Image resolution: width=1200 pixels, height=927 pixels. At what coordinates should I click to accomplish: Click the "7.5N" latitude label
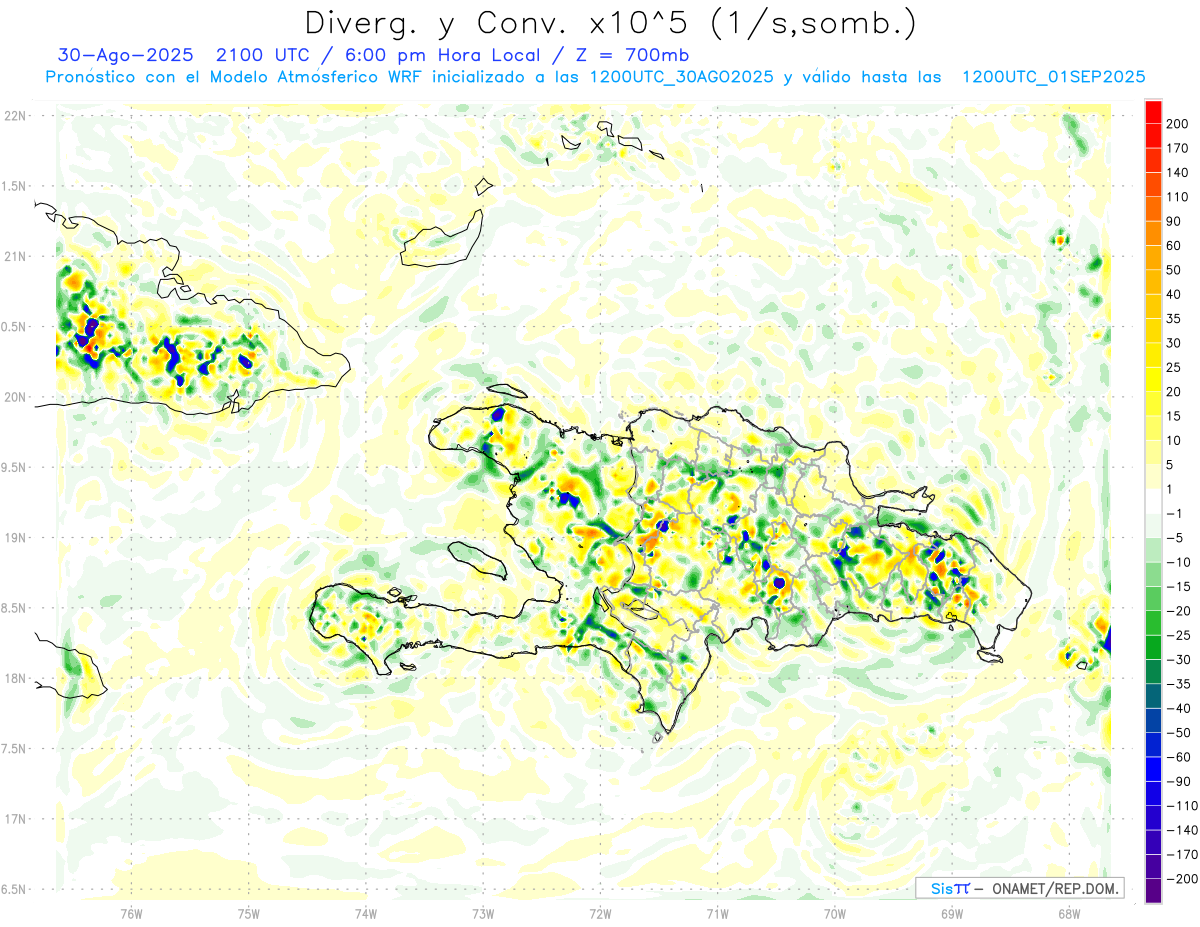[x=14, y=749]
